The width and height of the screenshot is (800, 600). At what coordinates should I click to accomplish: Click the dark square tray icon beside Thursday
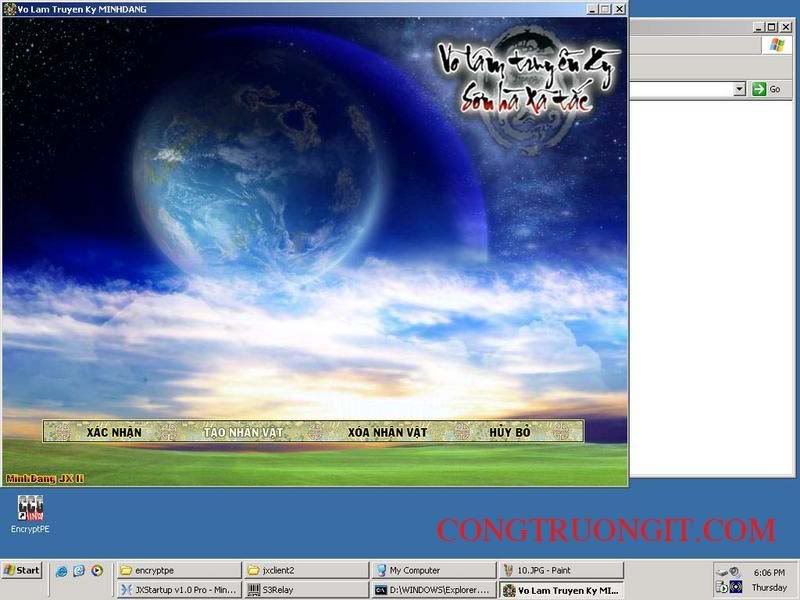[736, 587]
